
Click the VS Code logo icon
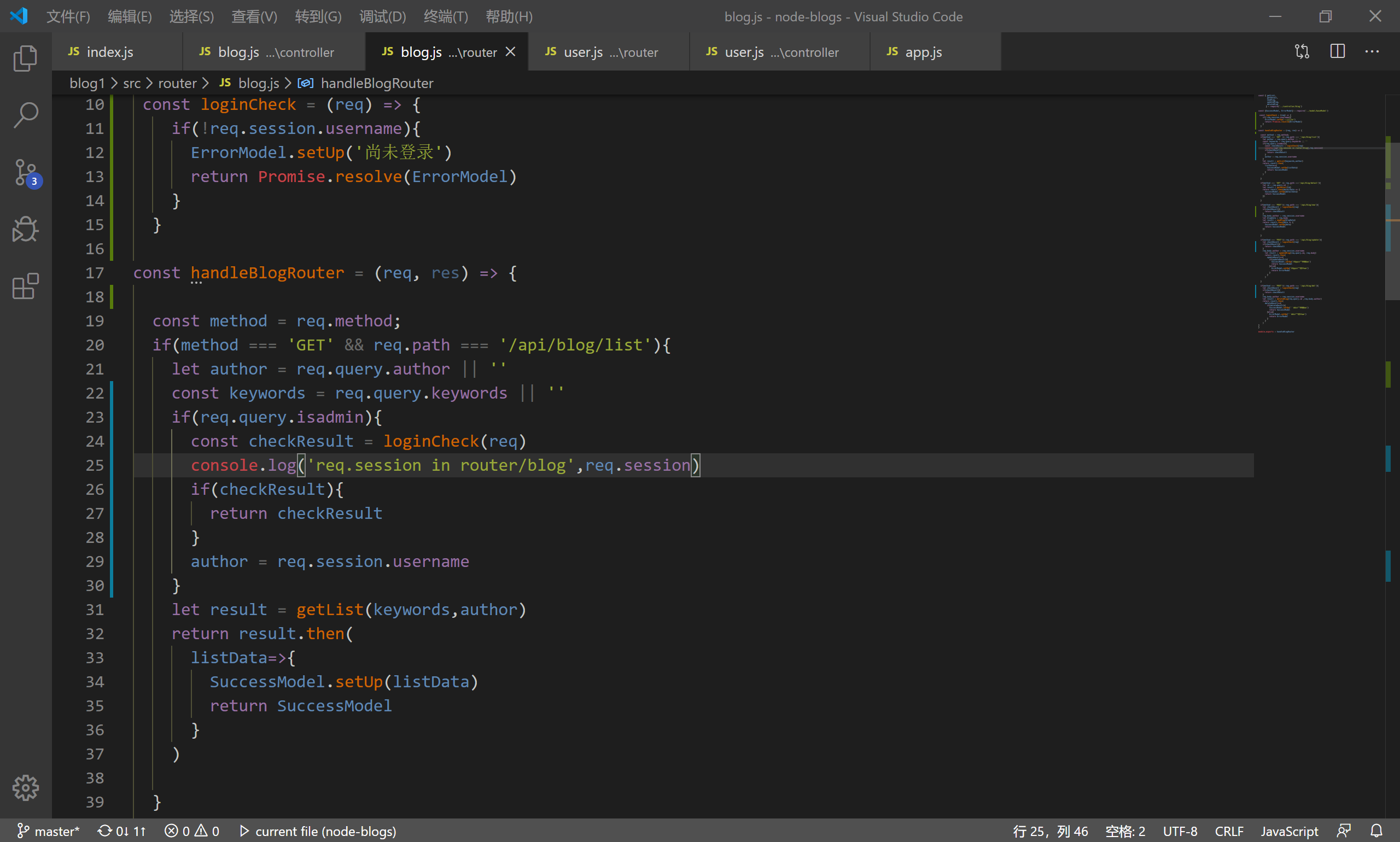(19, 16)
